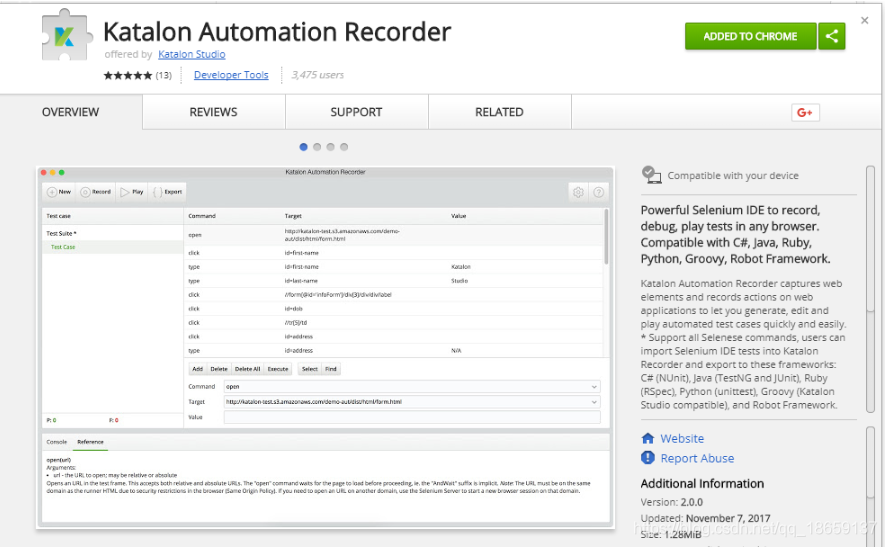
Task: Switch to the RELATED tab
Action: tap(500, 112)
